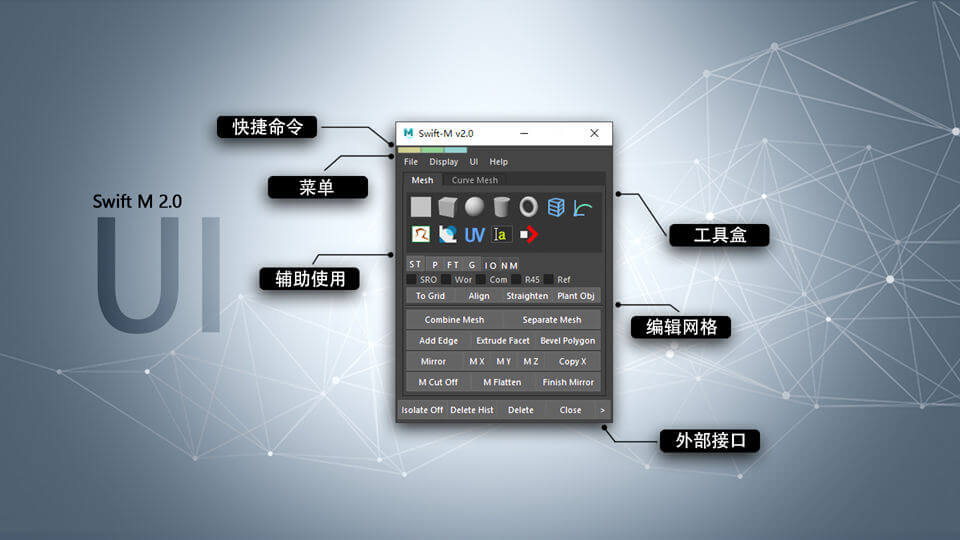Click the green quick command swatch

tap(432, 150)
